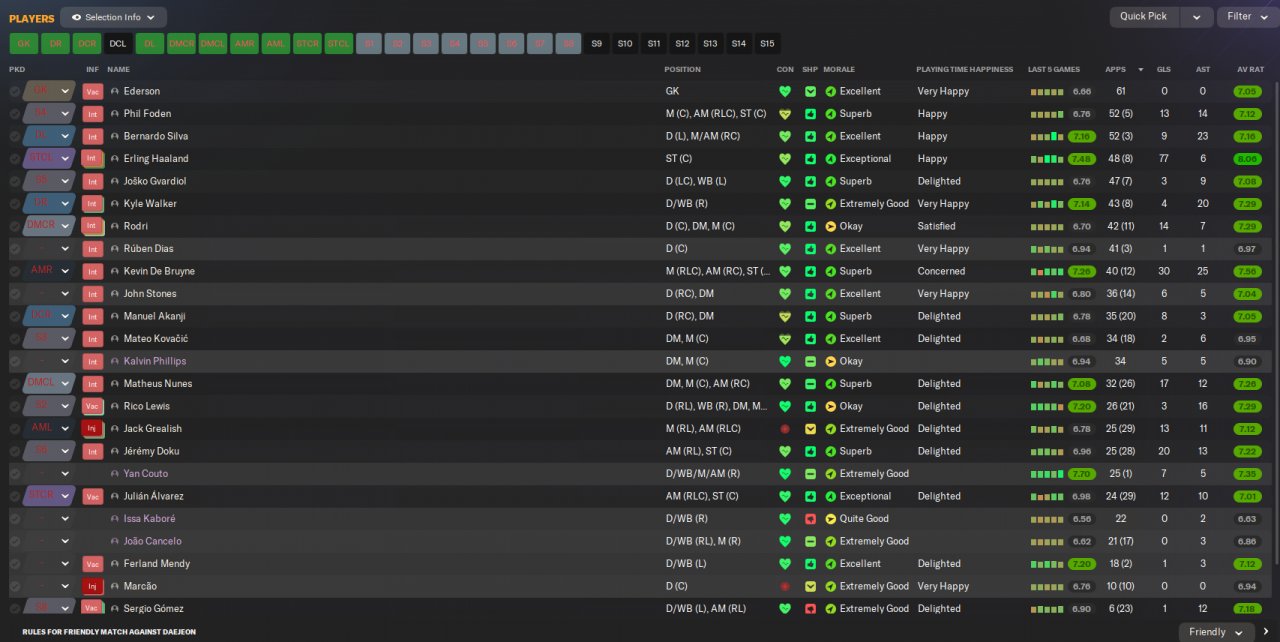Sort by AV RAT column header

tap(1250, 69)
